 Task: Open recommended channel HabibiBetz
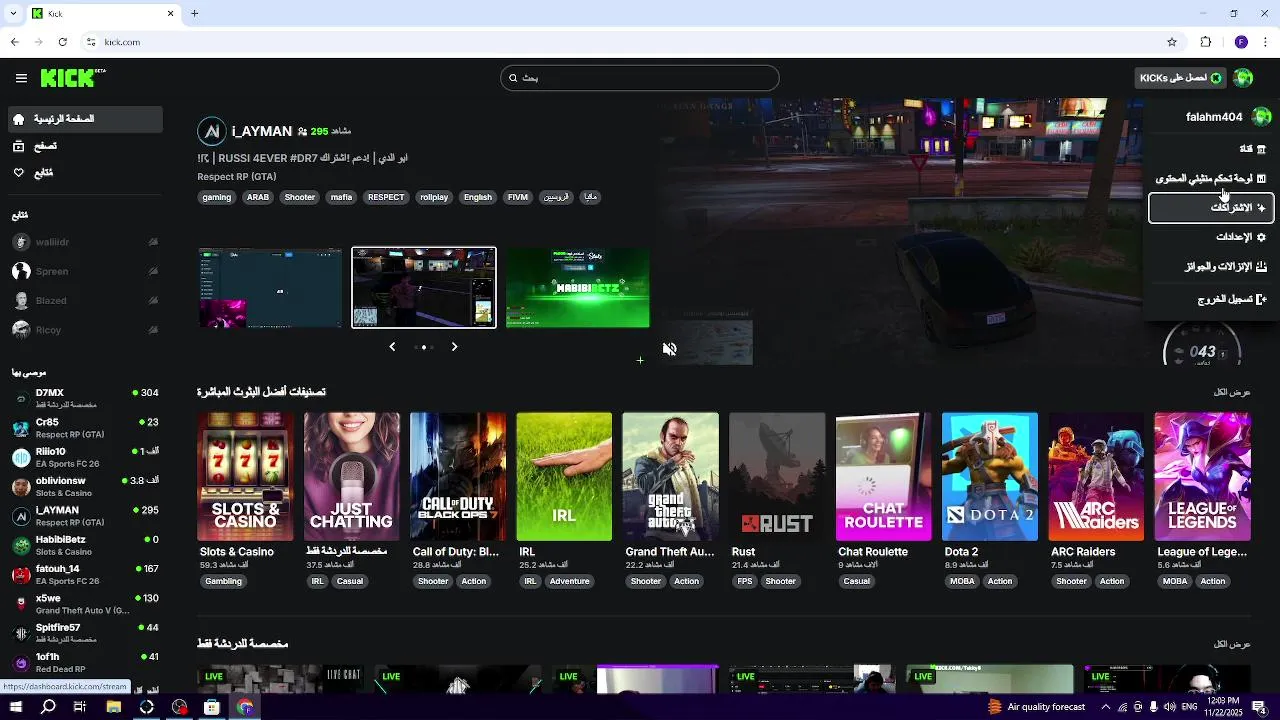(x=85, y=545)
